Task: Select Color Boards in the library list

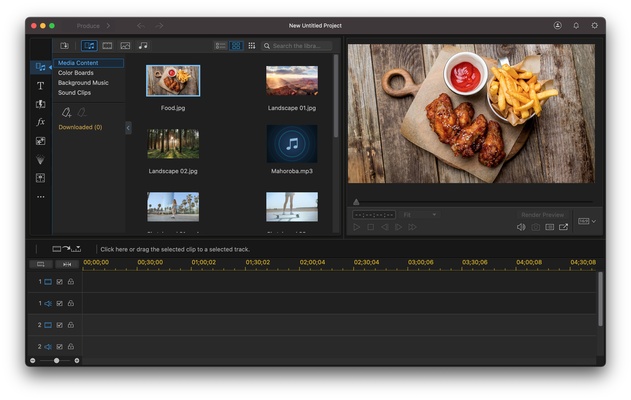Action: pos(76,73)
